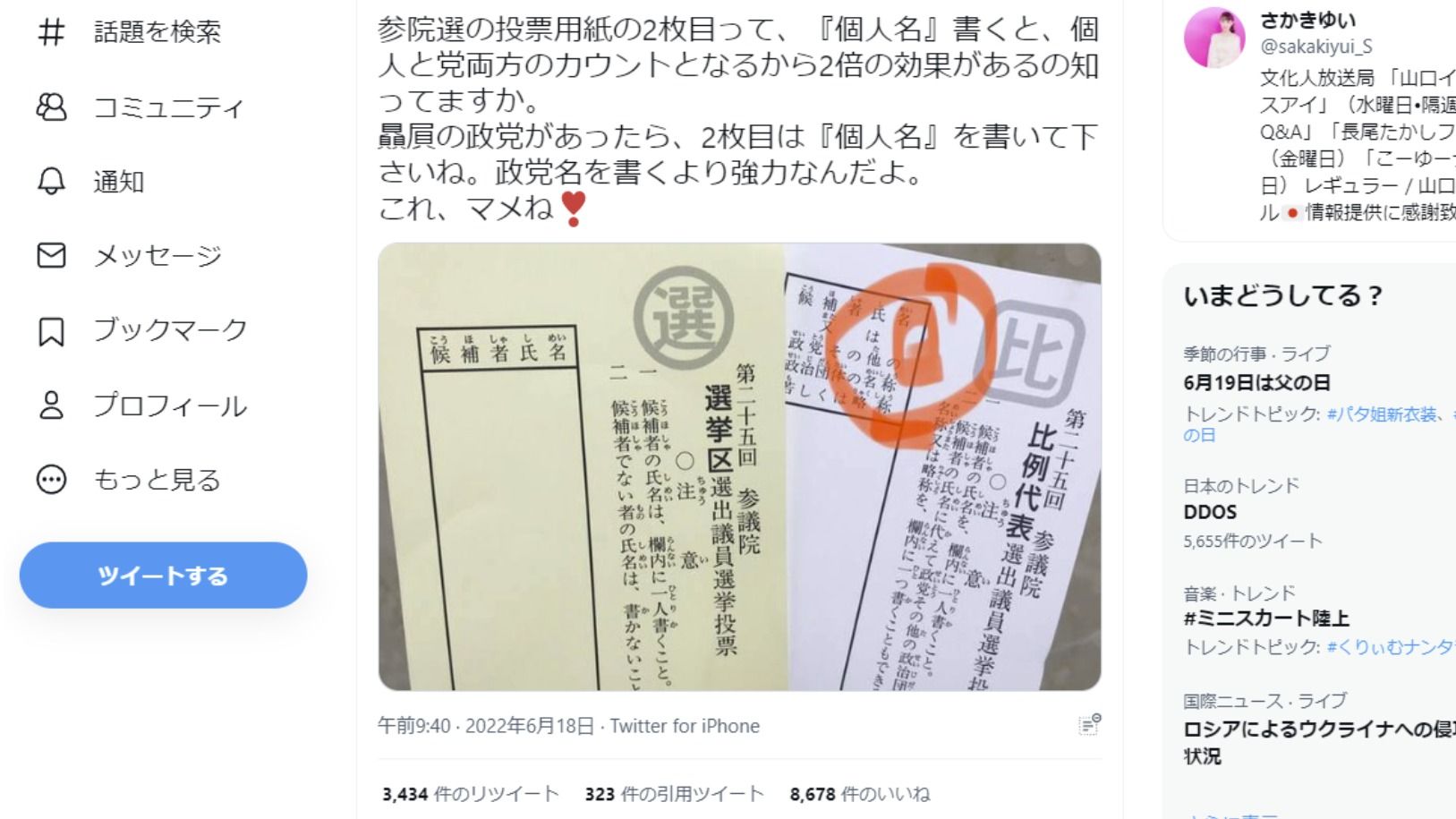Screen dimensions: 1456x819
Task: View the 3,434 retweets list
Action: tap(471, 794)
